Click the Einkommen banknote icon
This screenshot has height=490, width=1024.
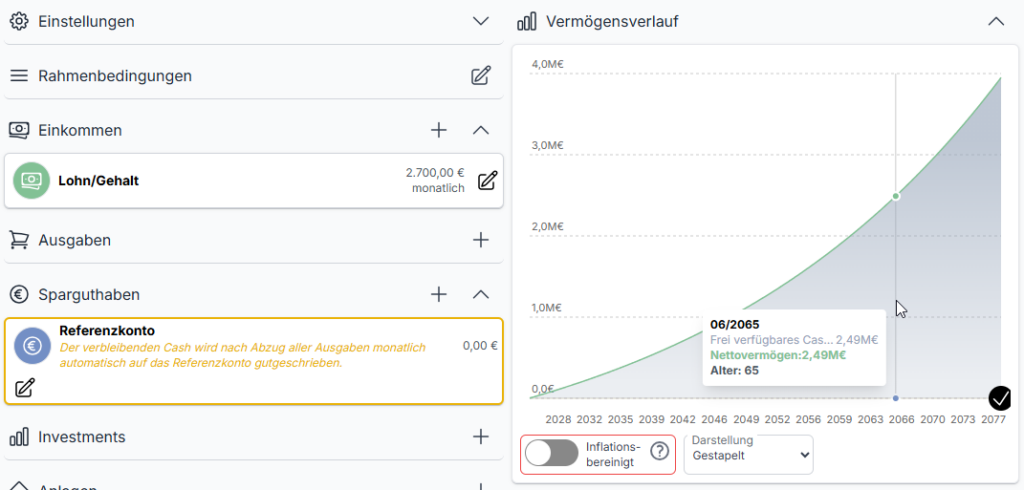(x=20, y=131)
